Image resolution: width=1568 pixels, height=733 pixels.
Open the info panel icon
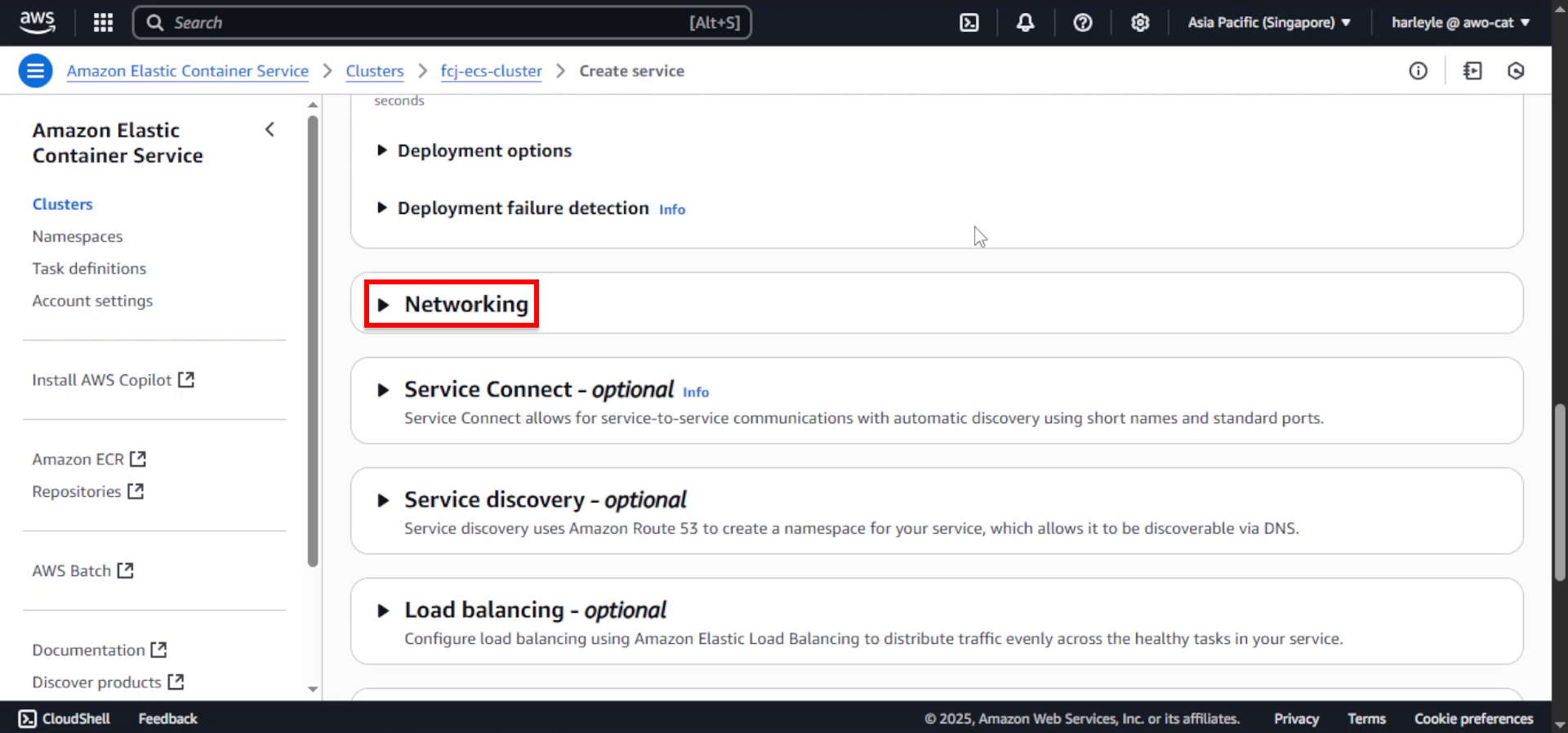click(1418, 71)
